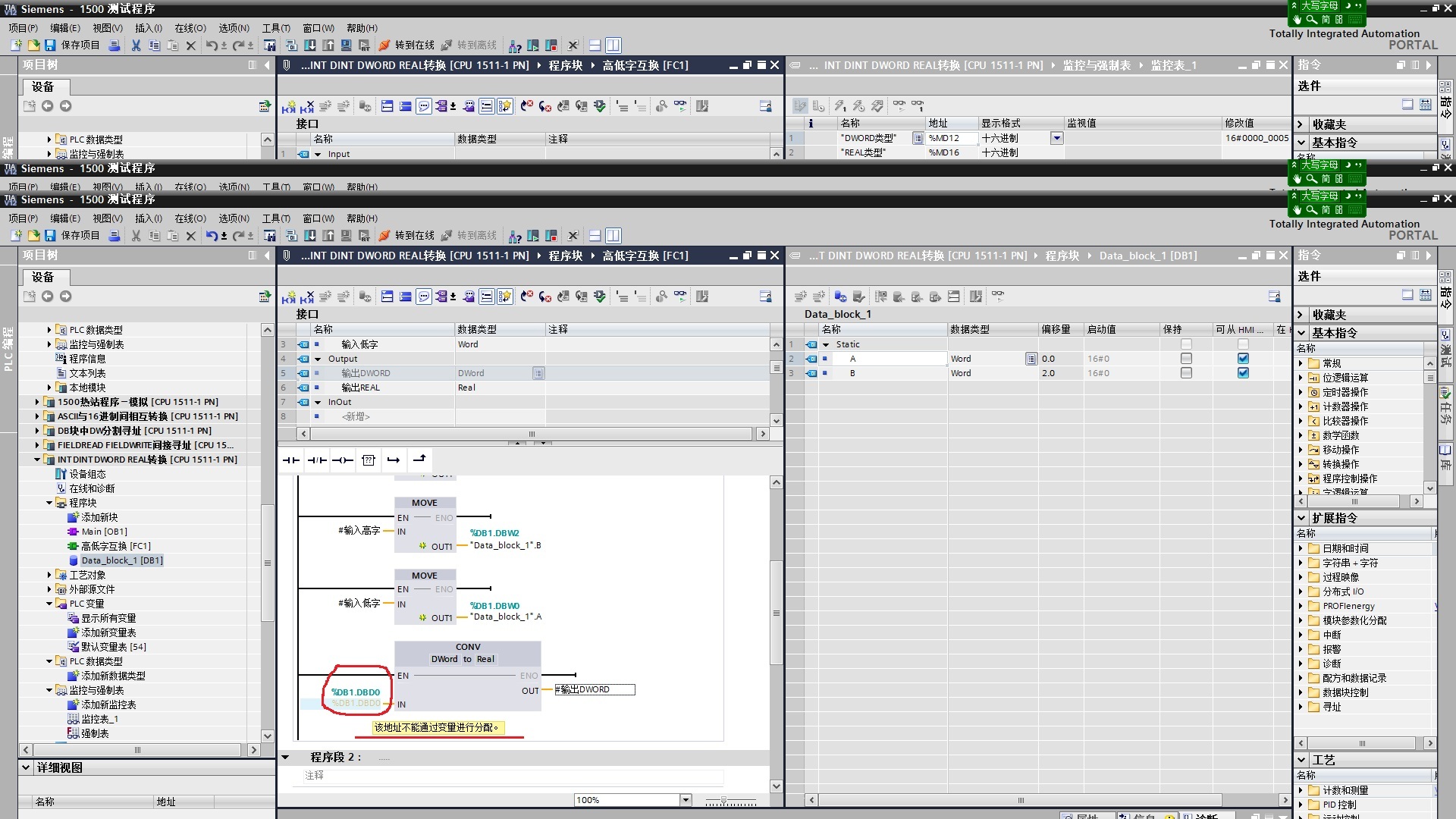Click 添加新块 to add a block
This screenshot has height=819, width=1456.
coord(99,517)
